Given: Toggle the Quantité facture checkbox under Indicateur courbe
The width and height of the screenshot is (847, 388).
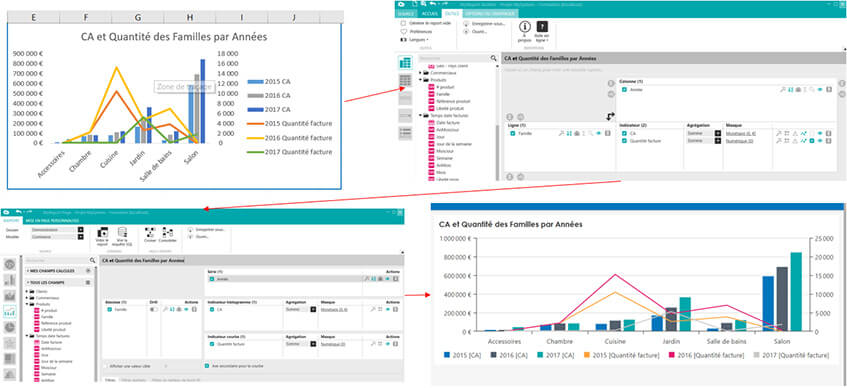Looking at the screenshot, I should [212, 344].
